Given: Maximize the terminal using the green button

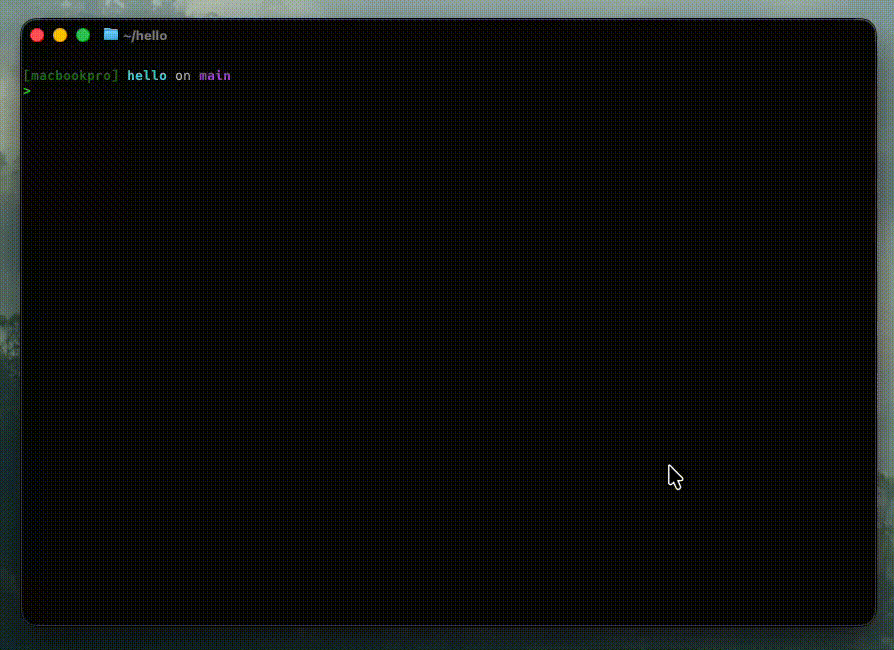Looking at the screenshot, I should [83, 35].
